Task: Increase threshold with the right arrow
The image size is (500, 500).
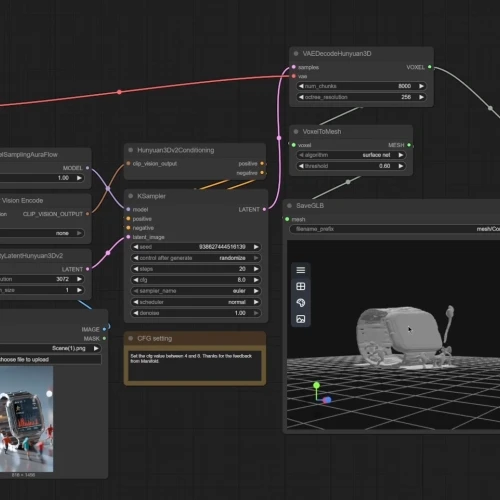Action: click(401, 166)
